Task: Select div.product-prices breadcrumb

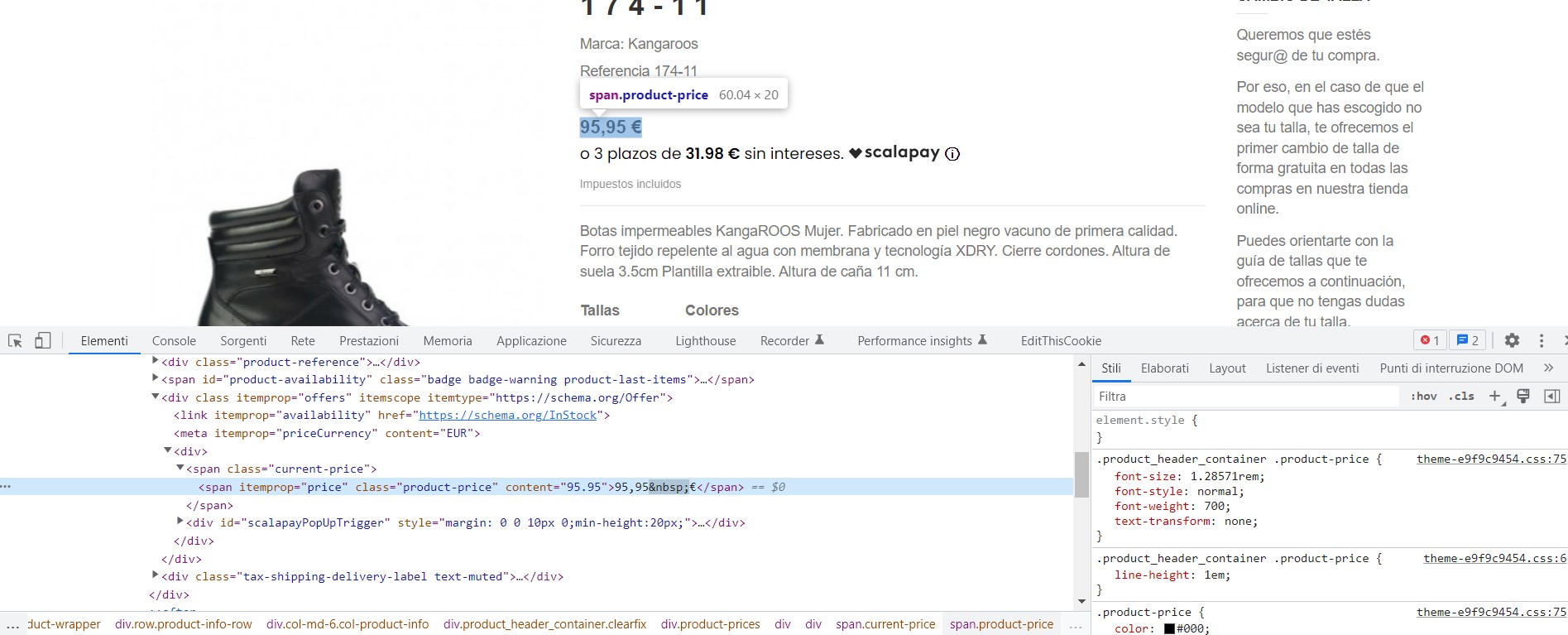Action: pos(710,624)
